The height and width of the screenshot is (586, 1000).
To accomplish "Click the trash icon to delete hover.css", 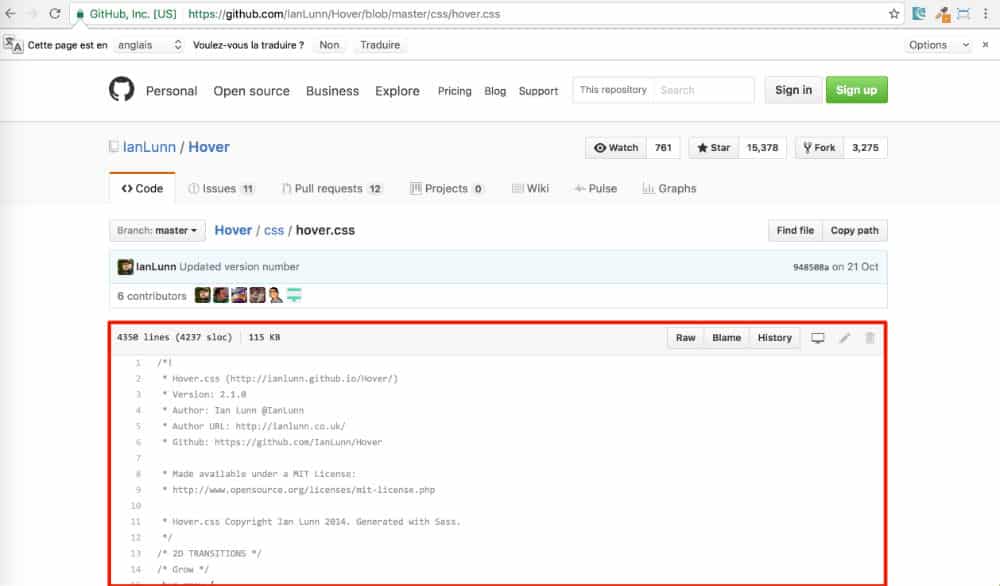I will [x=870, y=338].
